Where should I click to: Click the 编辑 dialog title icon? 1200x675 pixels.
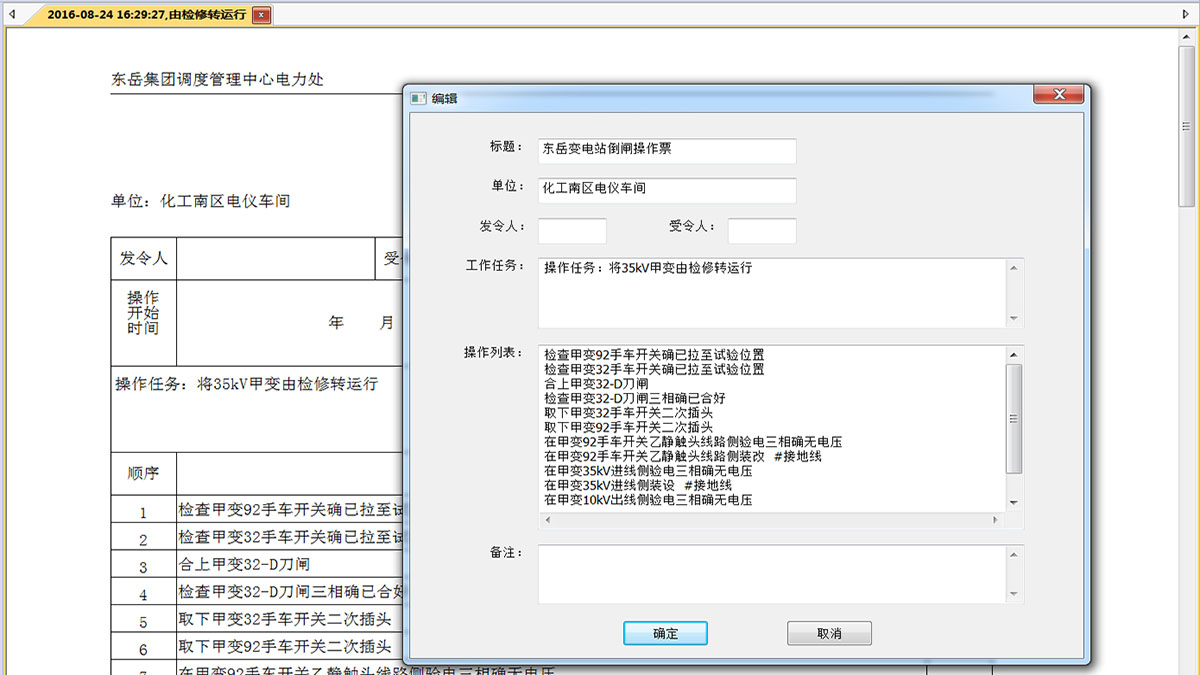pyautogui.click(x=419, y=98)
